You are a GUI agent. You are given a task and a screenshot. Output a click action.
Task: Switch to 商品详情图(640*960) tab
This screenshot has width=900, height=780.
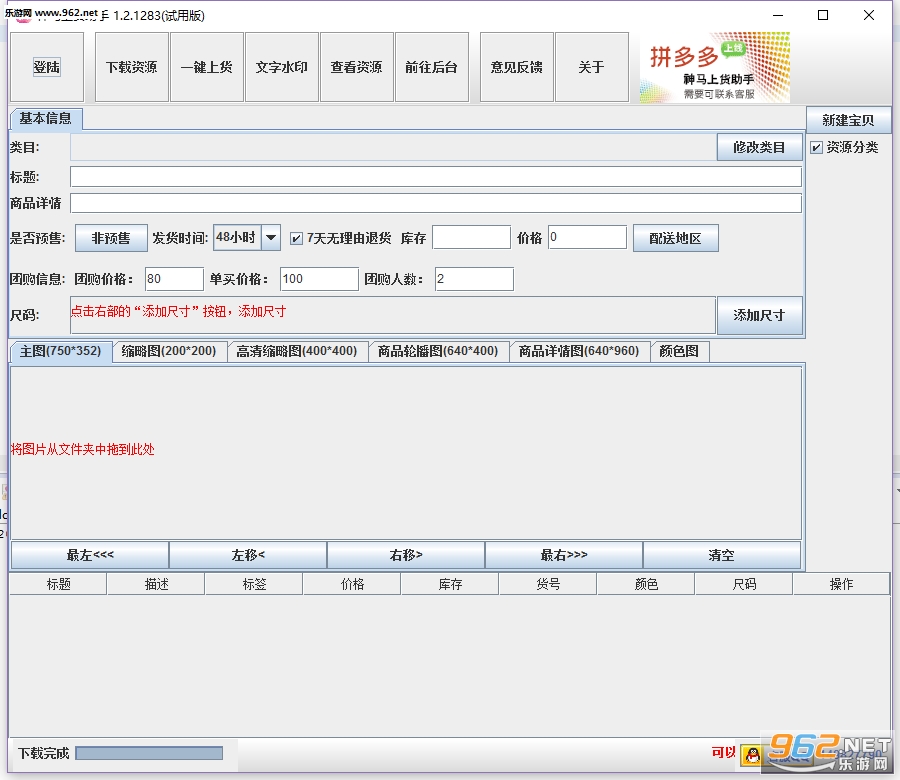tap(580, 351)
